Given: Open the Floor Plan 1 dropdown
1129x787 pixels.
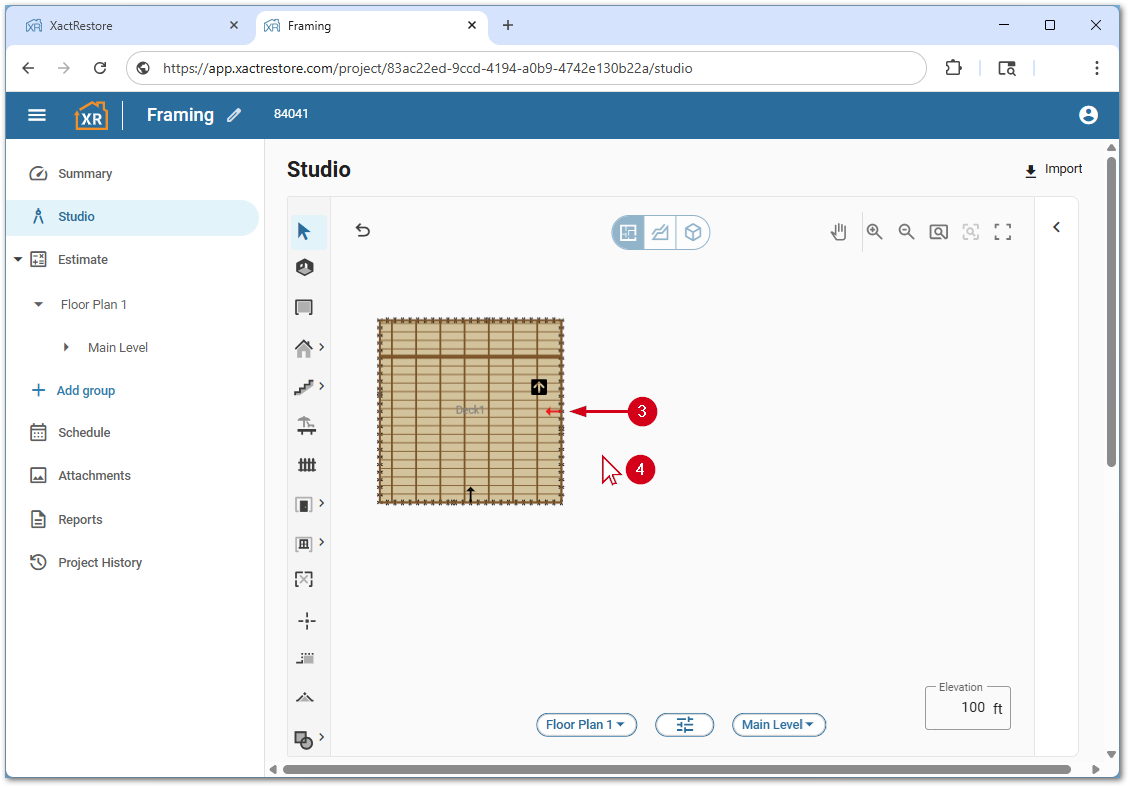Looking at the screenshot, I should (x=586, y=725).
